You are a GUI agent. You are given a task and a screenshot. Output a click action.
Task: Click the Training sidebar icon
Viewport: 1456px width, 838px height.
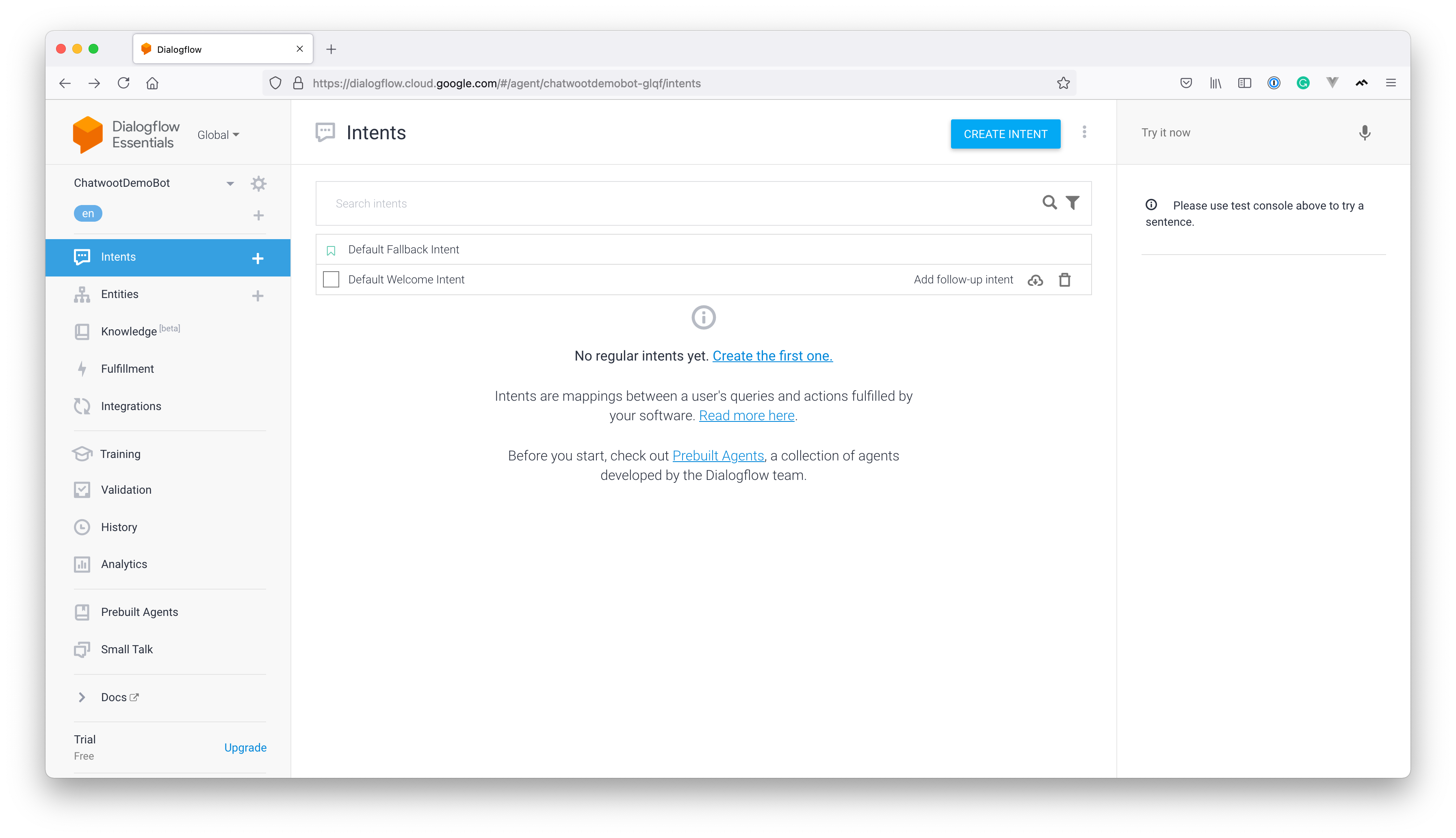[83, 453]
